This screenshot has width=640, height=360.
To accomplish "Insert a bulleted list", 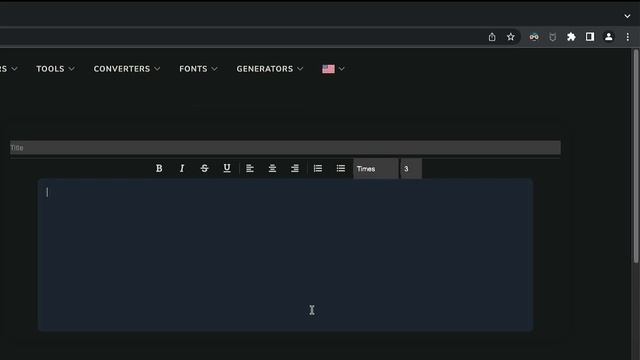I will tap(340, 168).
